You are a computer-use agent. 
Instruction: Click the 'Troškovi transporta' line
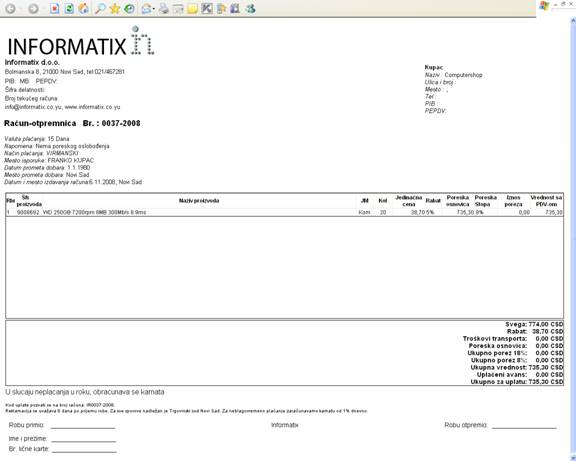point(513,339)
